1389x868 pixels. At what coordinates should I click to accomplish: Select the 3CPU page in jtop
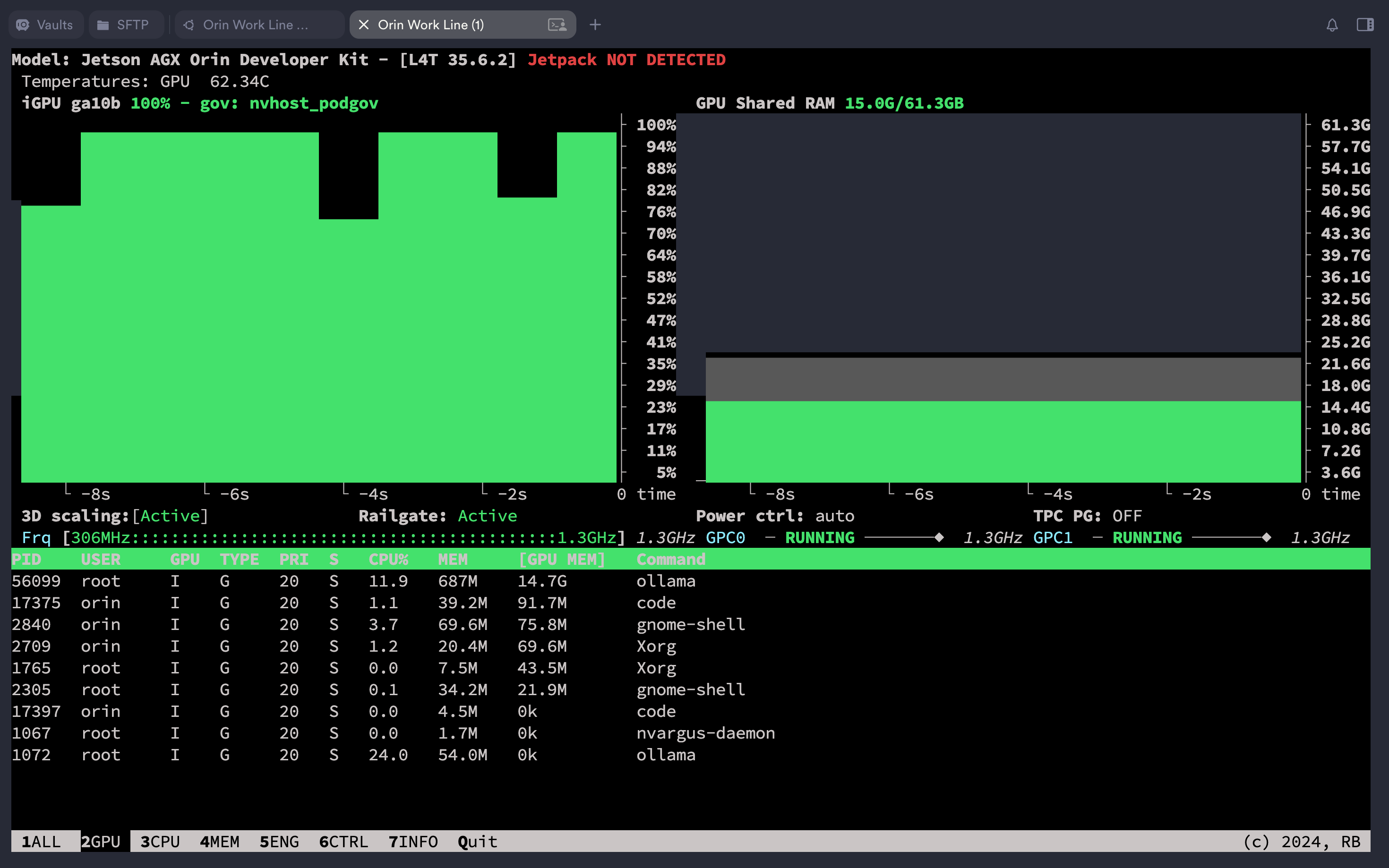click(x=160, y=842)
